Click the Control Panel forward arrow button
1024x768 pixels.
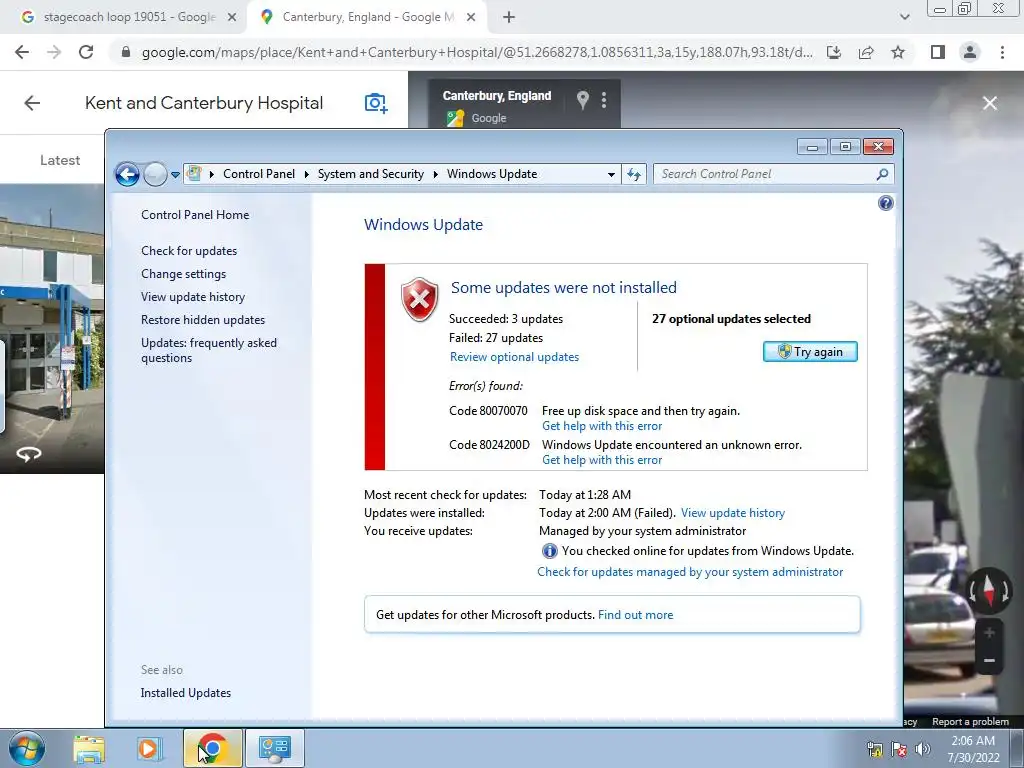click(x=155, y=174)
